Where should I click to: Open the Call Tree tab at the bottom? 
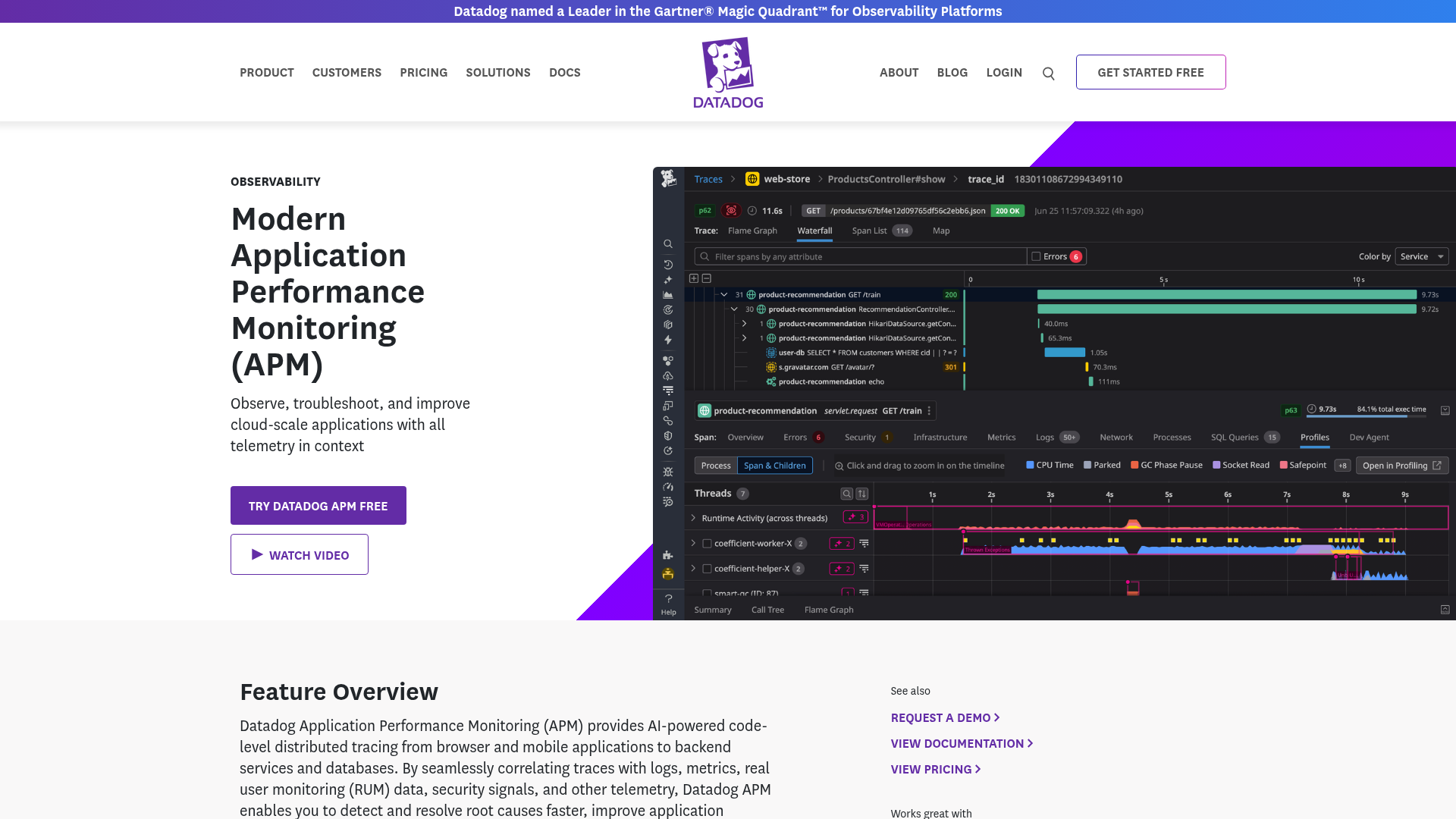click(x=767, y=610)
